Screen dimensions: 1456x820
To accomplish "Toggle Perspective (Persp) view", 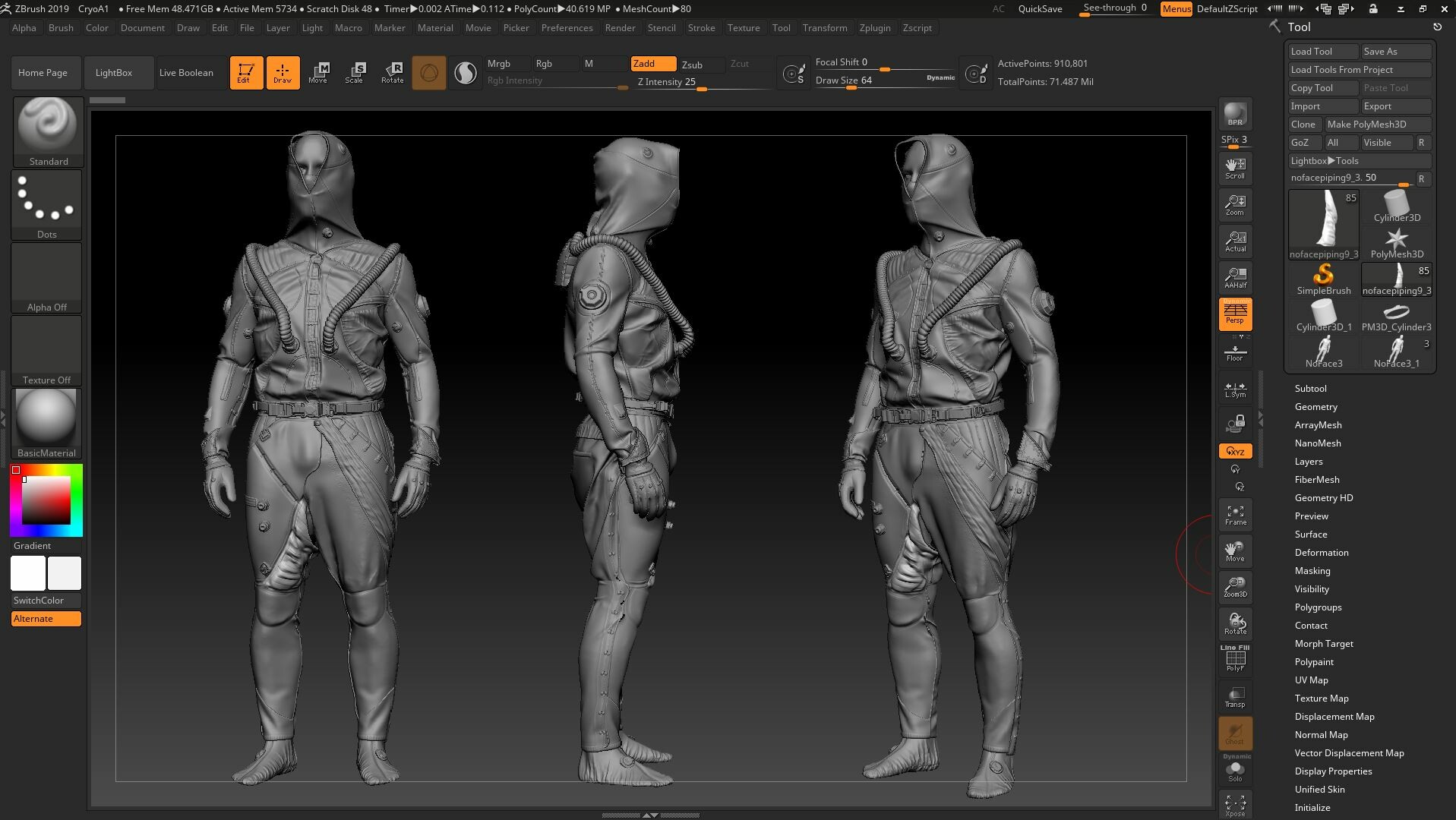I will pyautogui.click(x=1235, y=314).
